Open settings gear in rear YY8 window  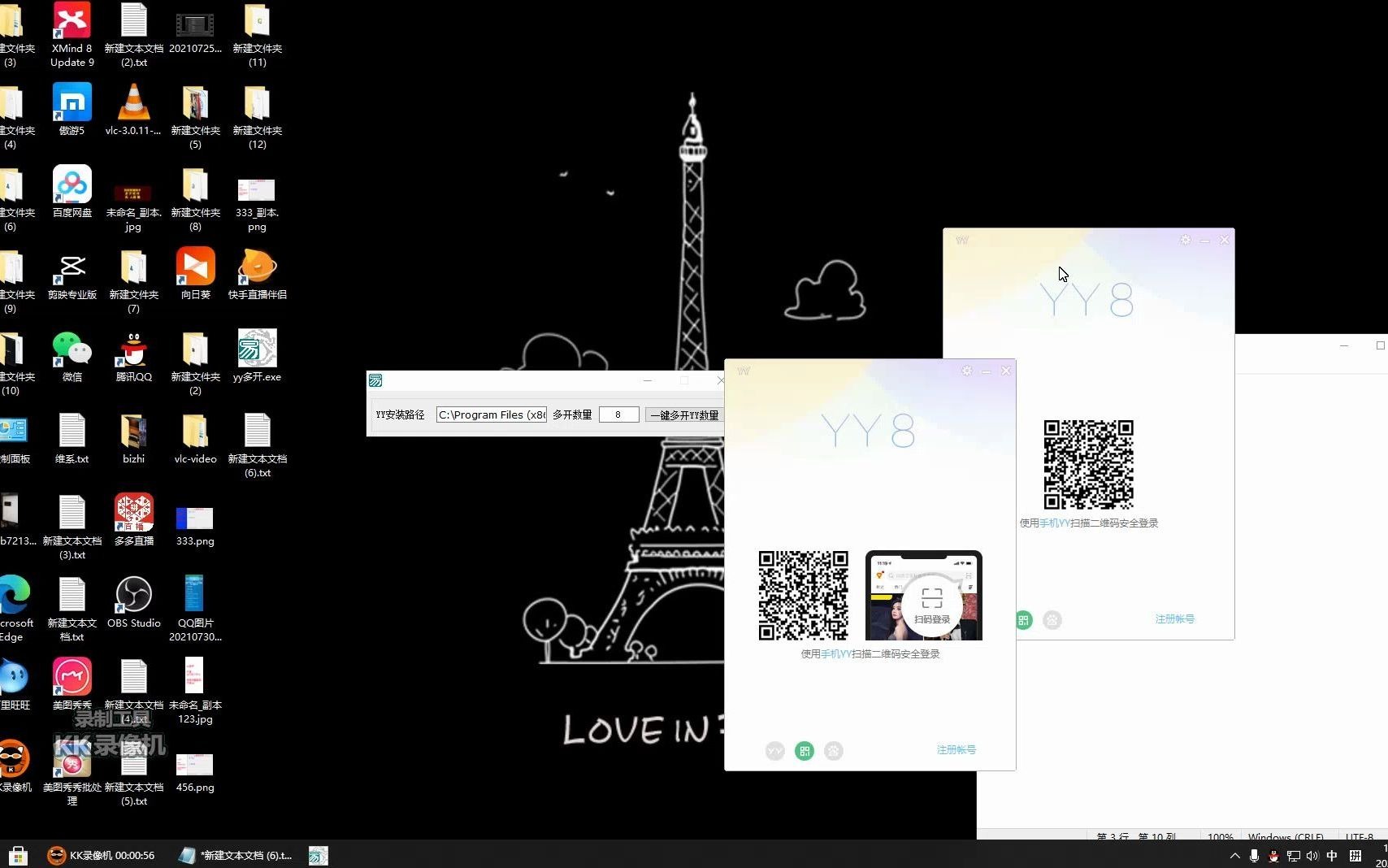coord(1185,240)
